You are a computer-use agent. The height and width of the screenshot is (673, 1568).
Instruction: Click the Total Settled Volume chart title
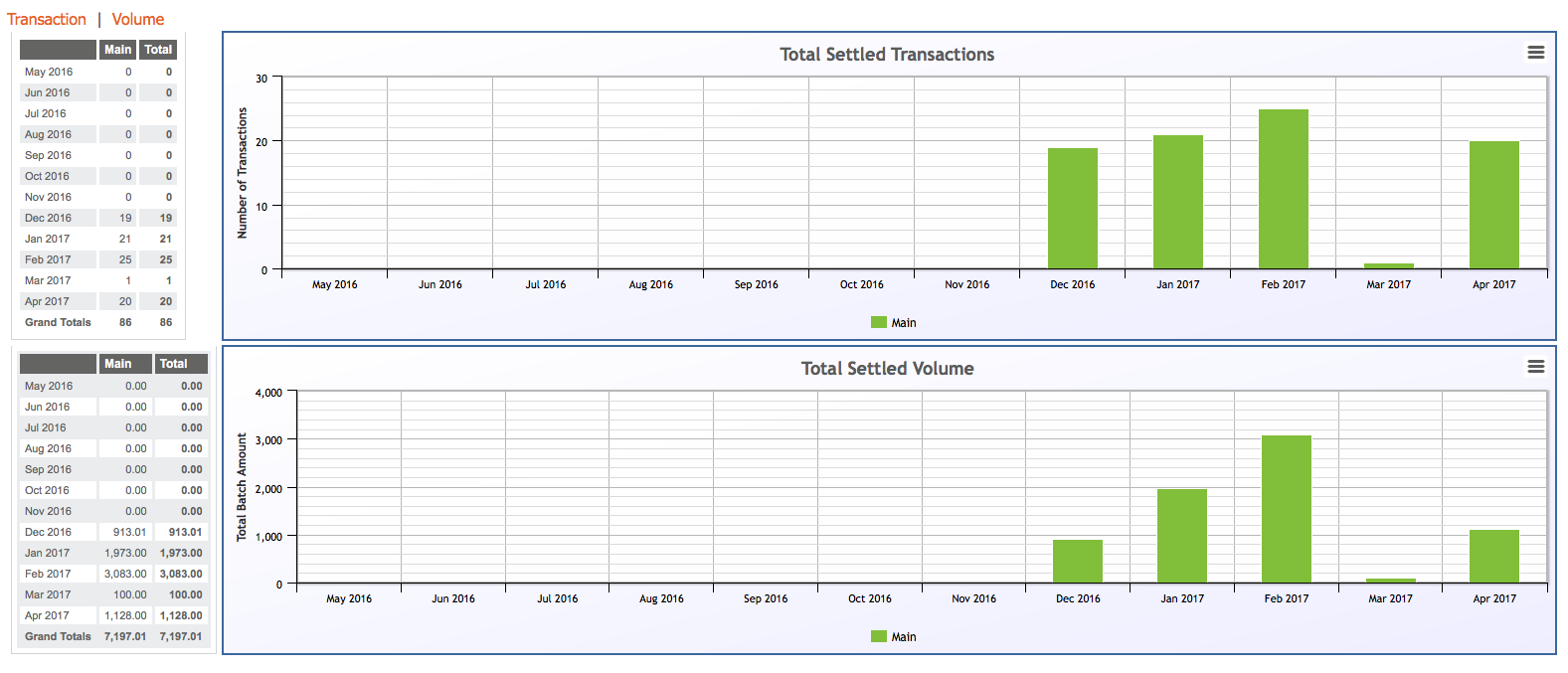[888, 368]
